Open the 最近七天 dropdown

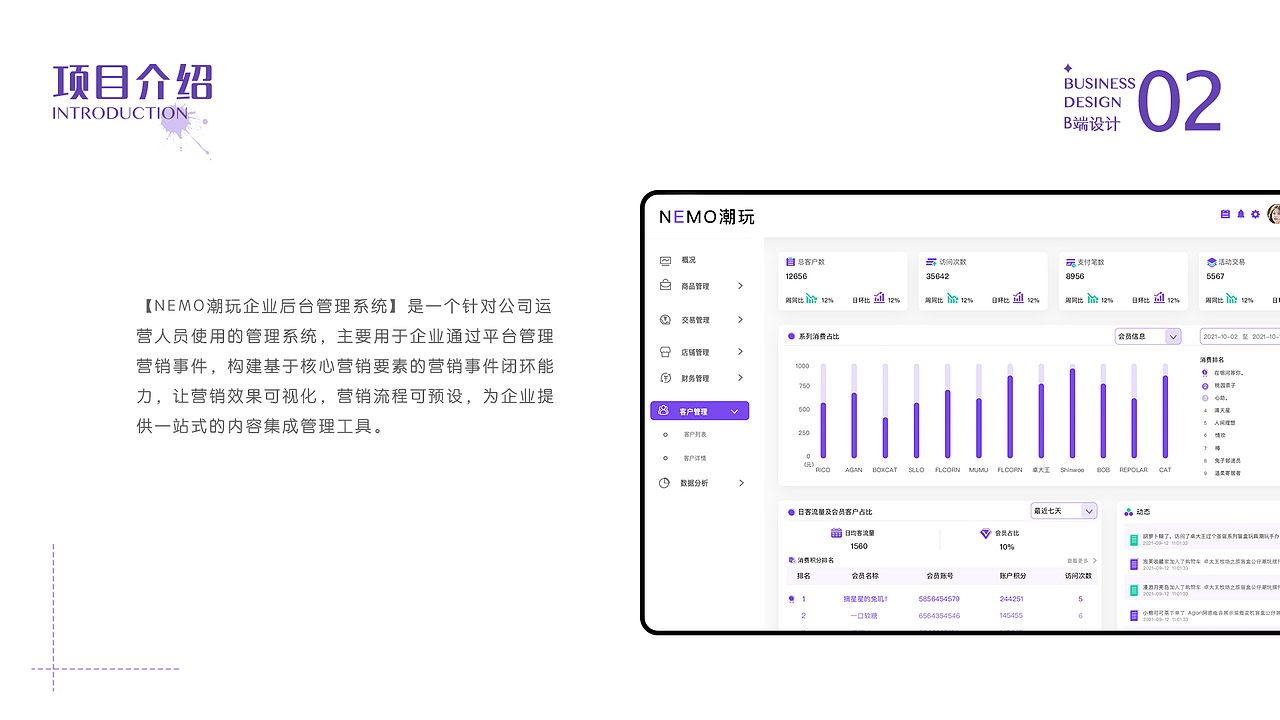coord(1064,511)
